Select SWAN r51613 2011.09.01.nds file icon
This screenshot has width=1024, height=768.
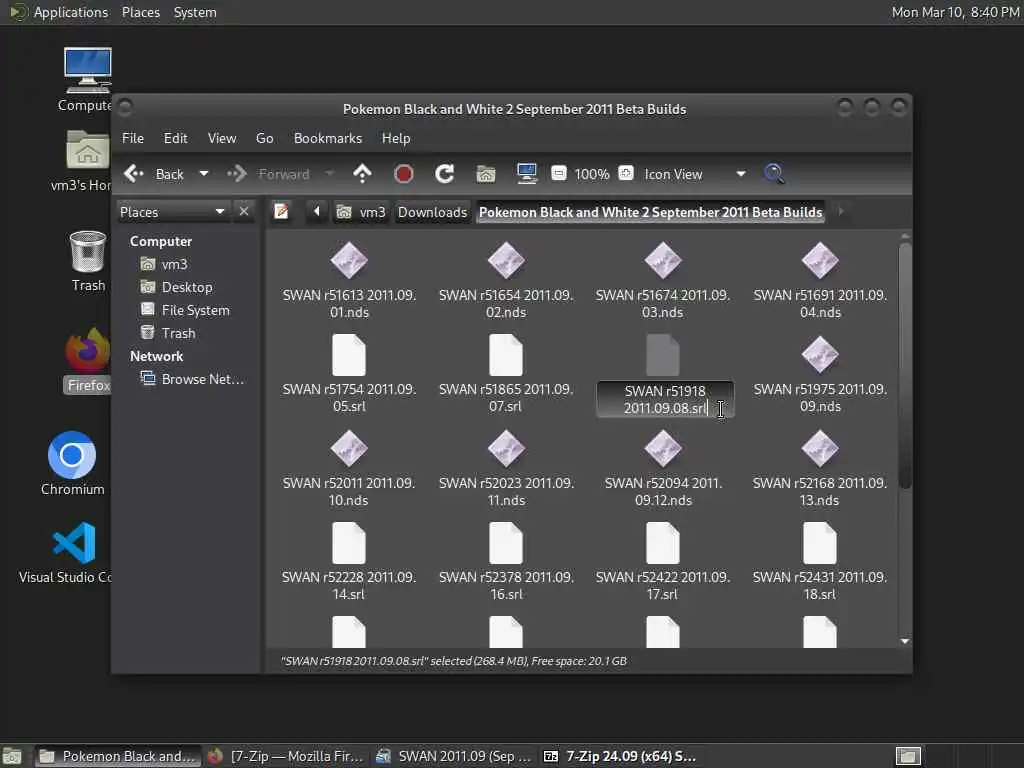pyautogui.click(x=349, y=261)
